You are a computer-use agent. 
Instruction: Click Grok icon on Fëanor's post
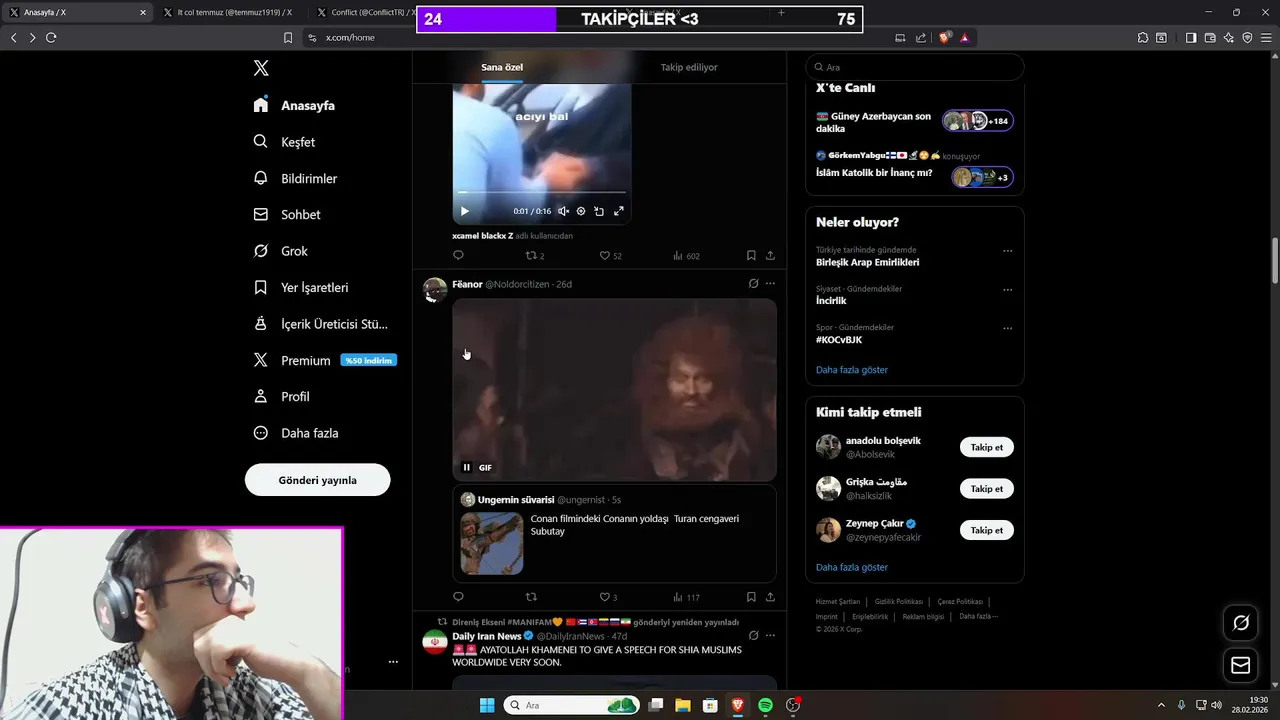[753, 284]
